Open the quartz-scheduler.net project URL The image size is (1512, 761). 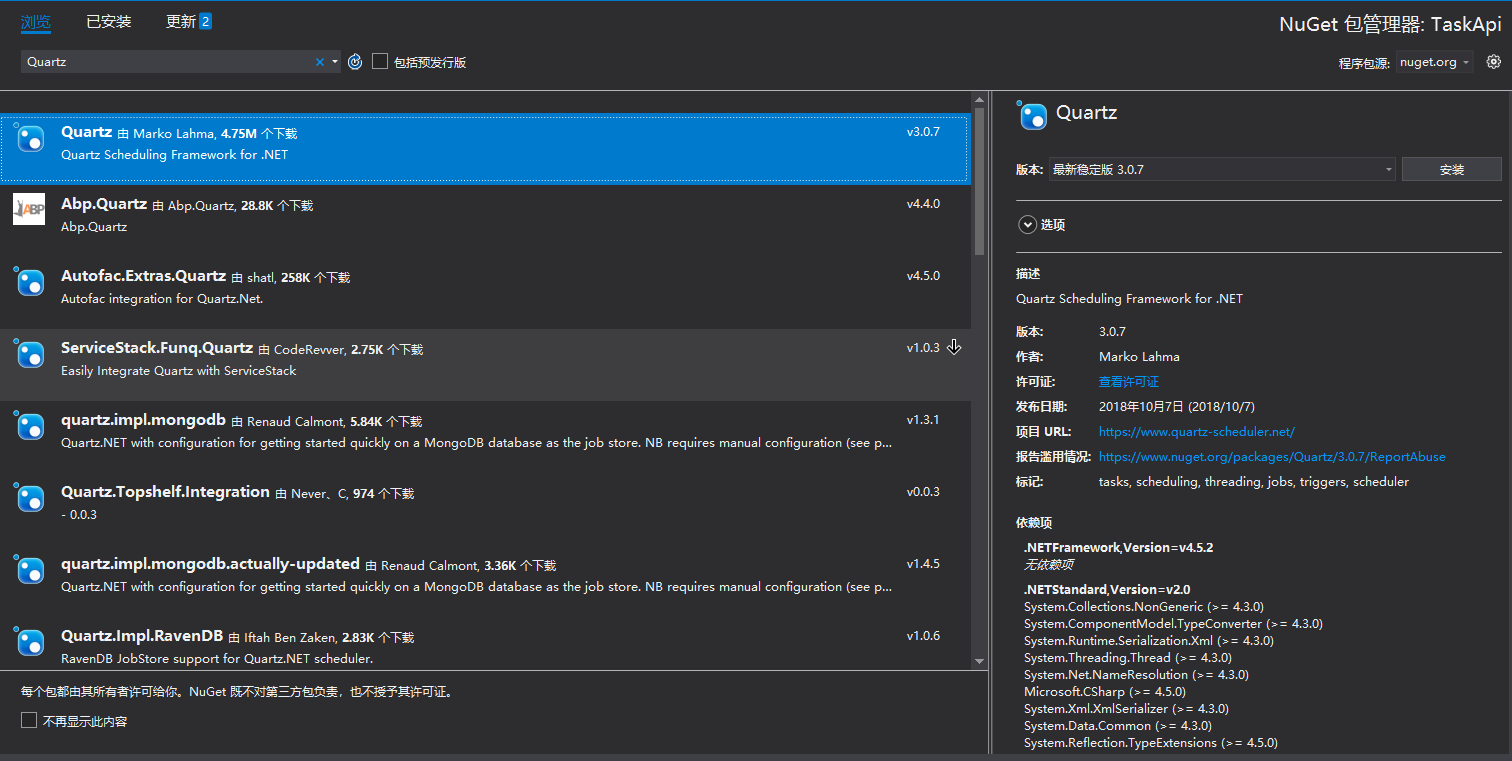pos(1197,432)
